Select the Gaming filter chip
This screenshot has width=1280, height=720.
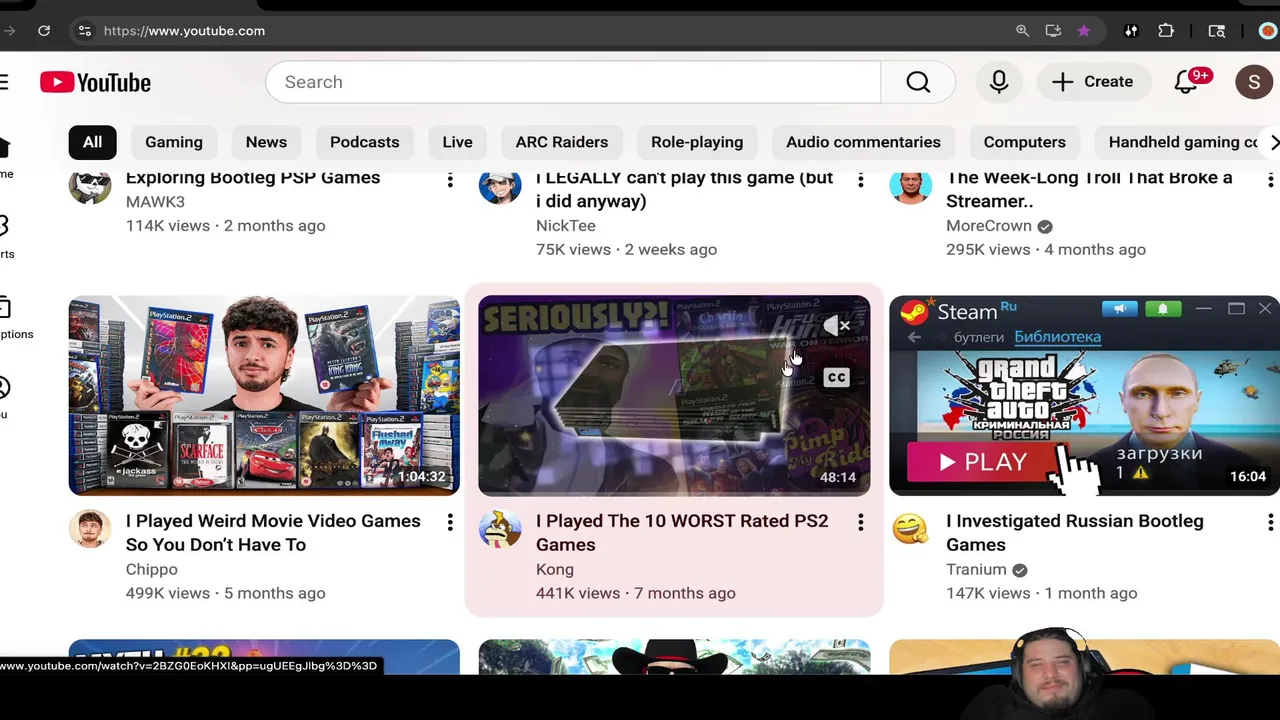174,142
